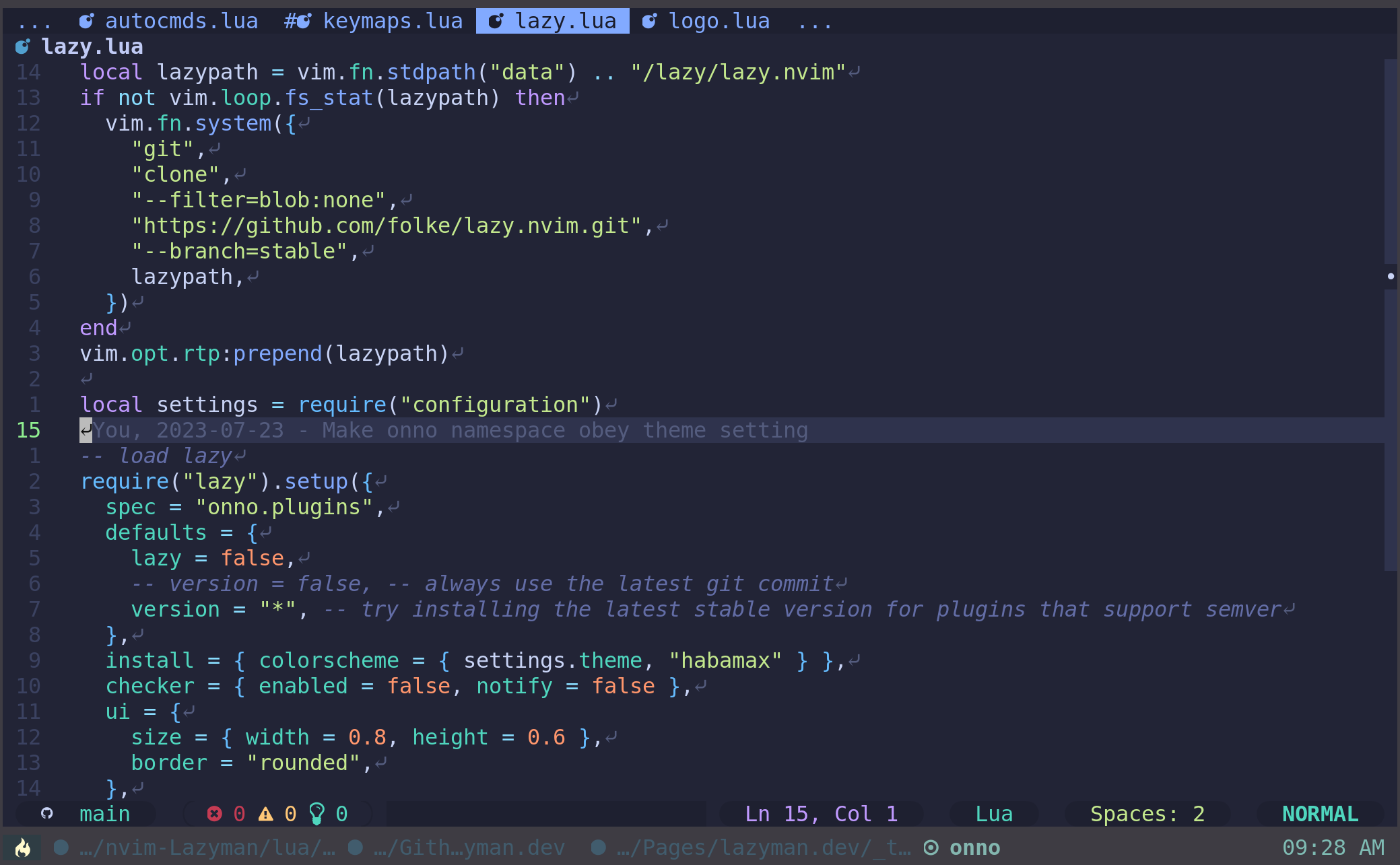Click the Ln 15, Col 1 position indicator

click(821, 814)
